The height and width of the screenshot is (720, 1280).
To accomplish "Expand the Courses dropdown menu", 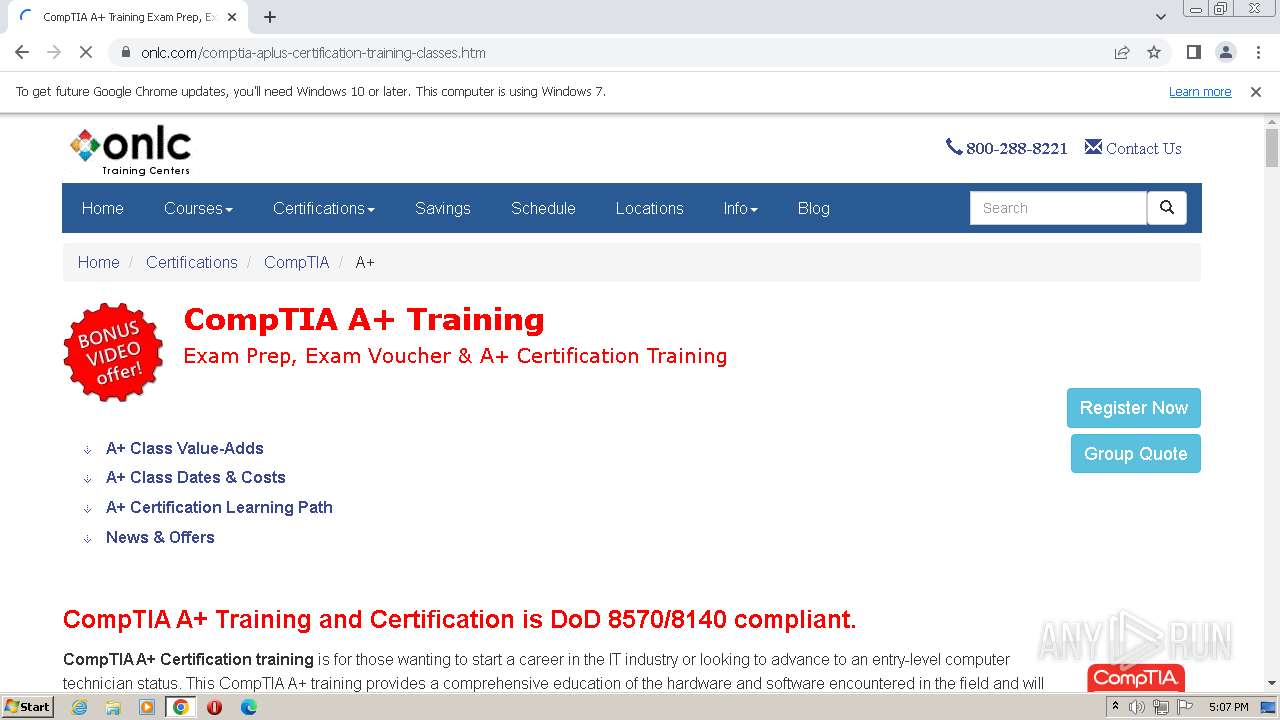I will click(x=198, y=208).
